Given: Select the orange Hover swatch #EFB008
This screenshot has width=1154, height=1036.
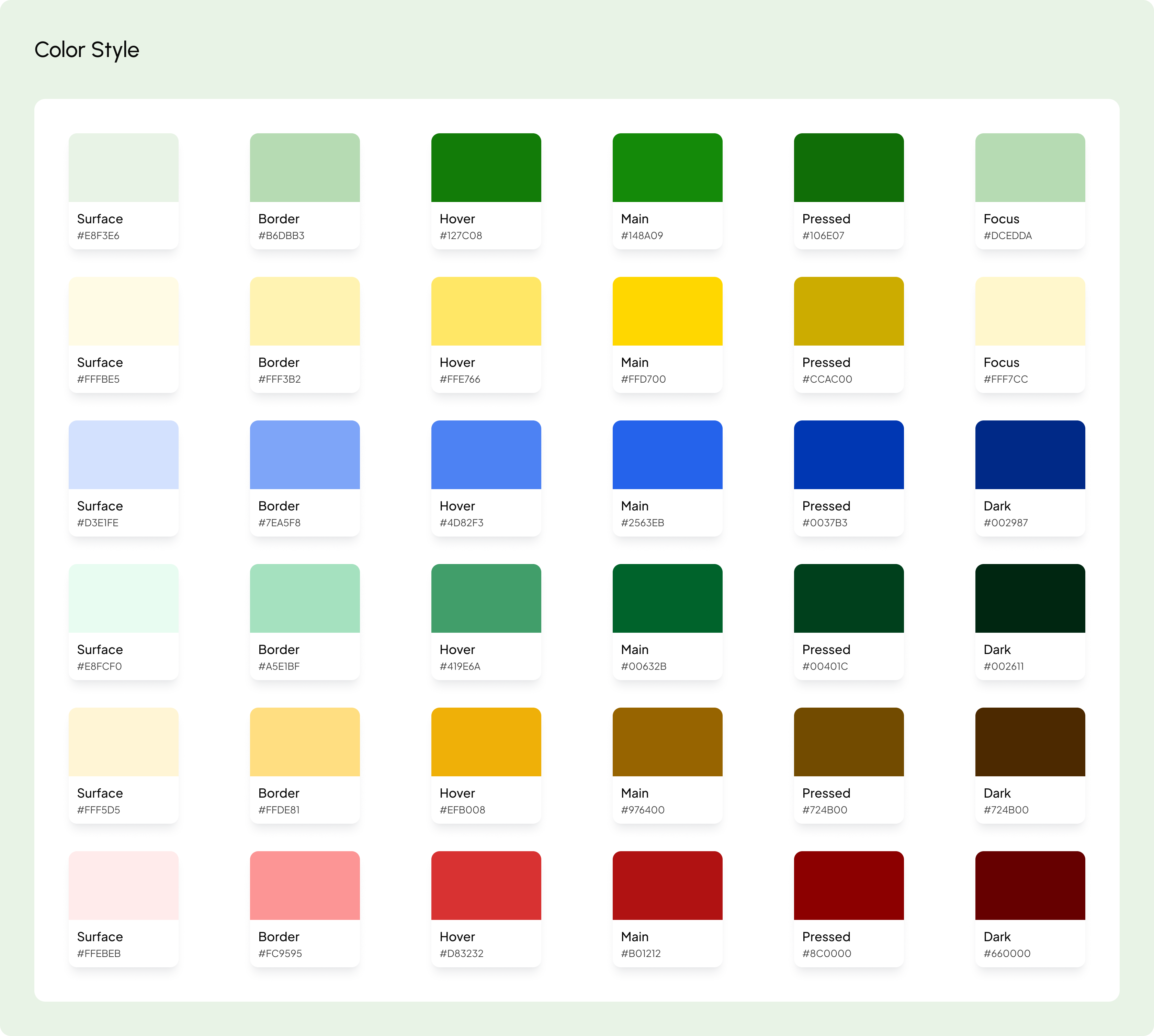Looking at the screenshot, I should point(486,742).
